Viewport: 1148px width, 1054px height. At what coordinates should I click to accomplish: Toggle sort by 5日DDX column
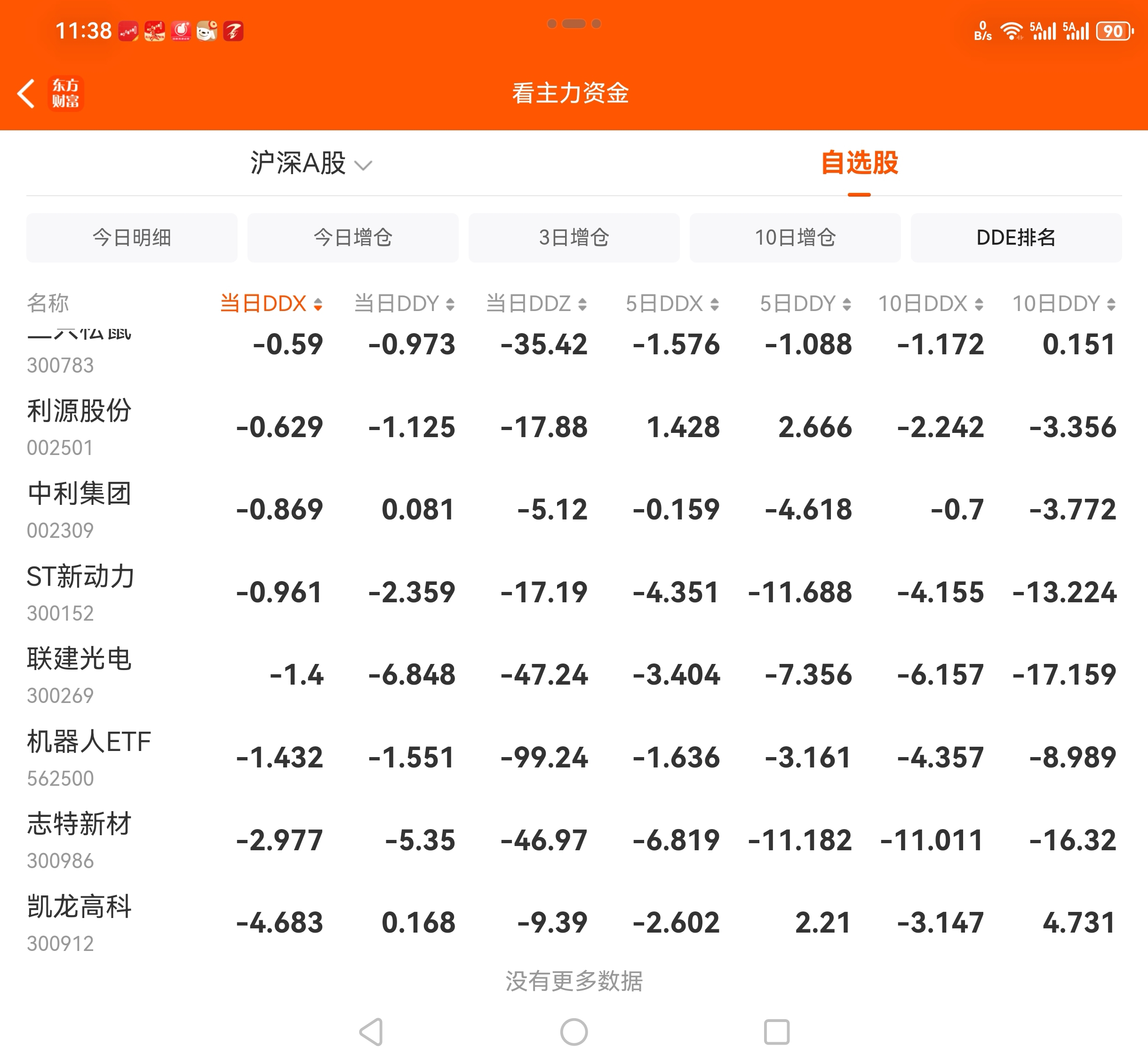pyautogui.click(x=671, y=304)
